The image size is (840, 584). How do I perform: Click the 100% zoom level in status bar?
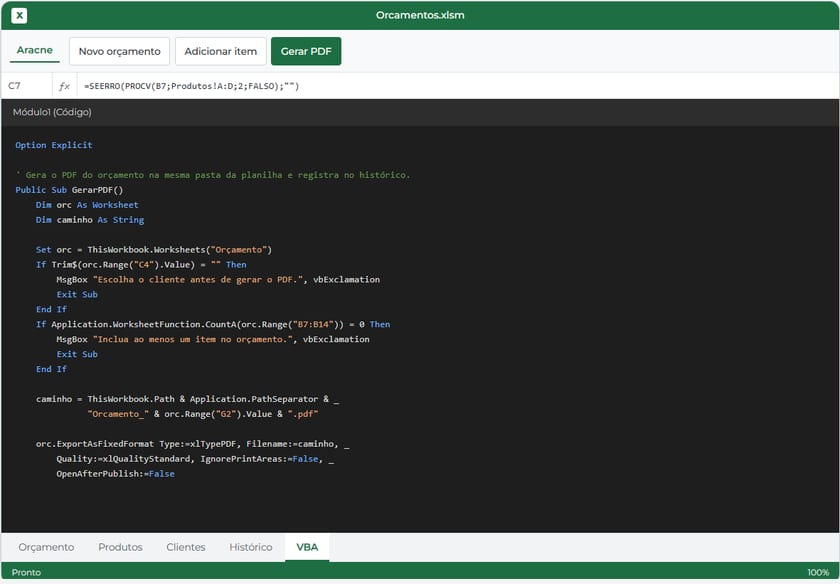(818, 572)
